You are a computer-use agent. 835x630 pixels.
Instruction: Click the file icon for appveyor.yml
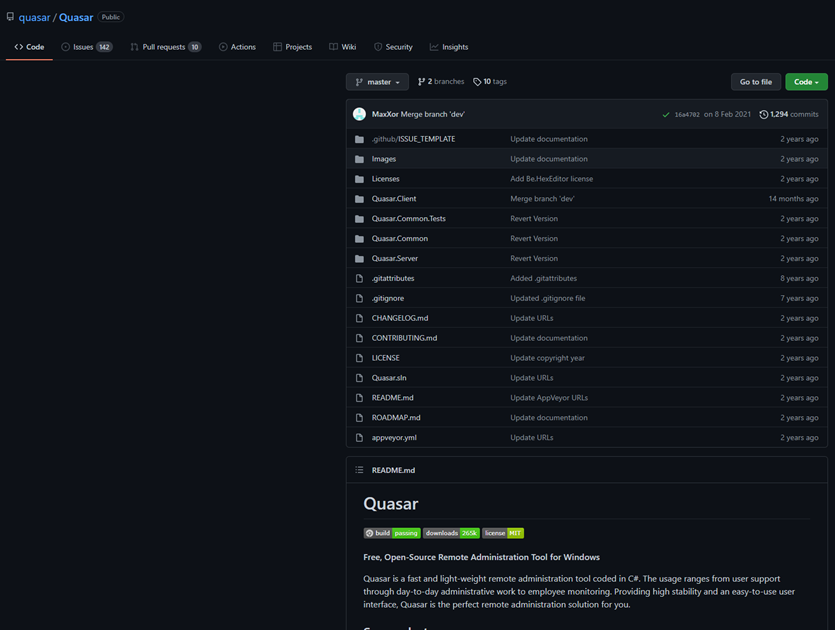[x=359, y=438]
